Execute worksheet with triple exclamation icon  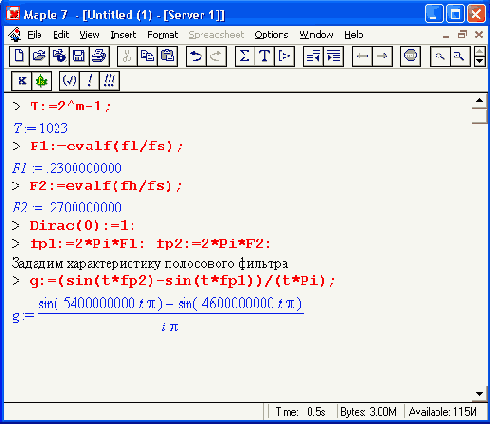pyautogui.click(x=109, y=81)
